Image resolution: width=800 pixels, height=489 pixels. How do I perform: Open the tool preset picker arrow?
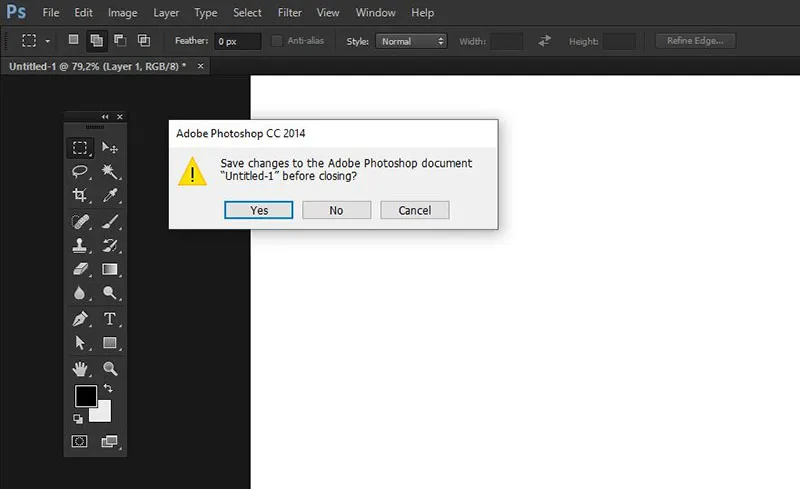tap(48, 41)
